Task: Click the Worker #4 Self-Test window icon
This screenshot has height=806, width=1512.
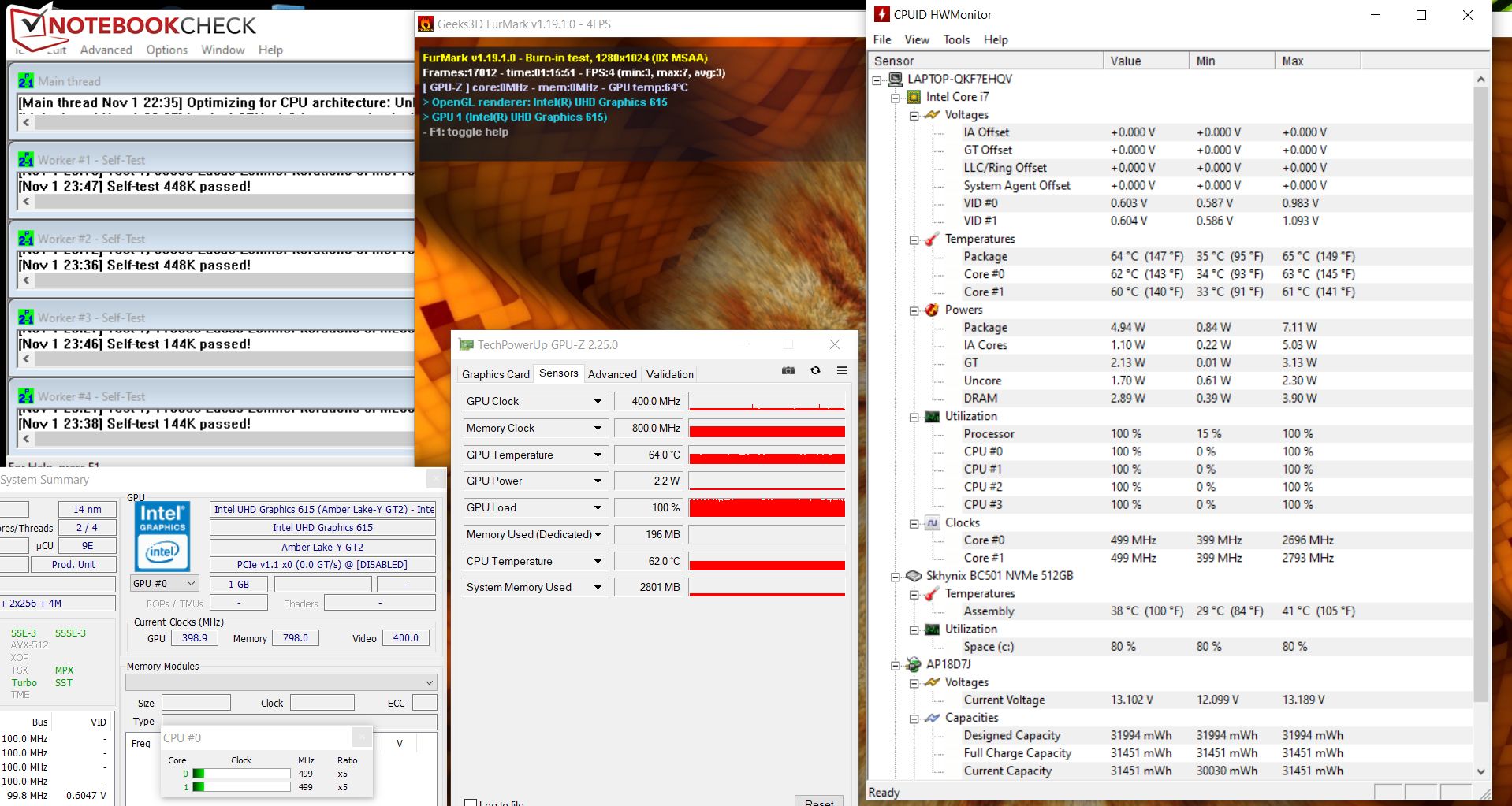Action: 26,396
